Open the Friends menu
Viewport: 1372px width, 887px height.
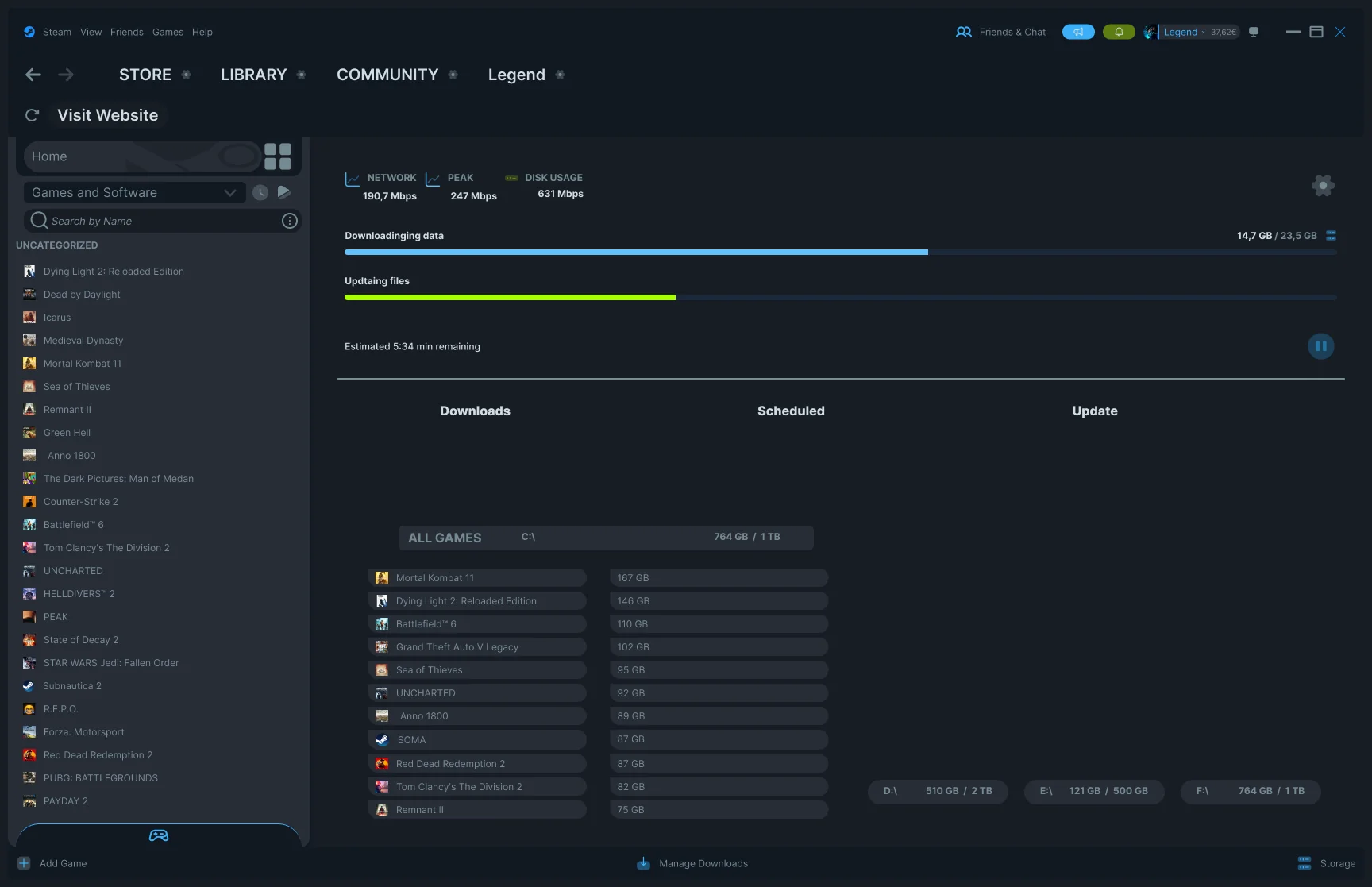[127, 32]
